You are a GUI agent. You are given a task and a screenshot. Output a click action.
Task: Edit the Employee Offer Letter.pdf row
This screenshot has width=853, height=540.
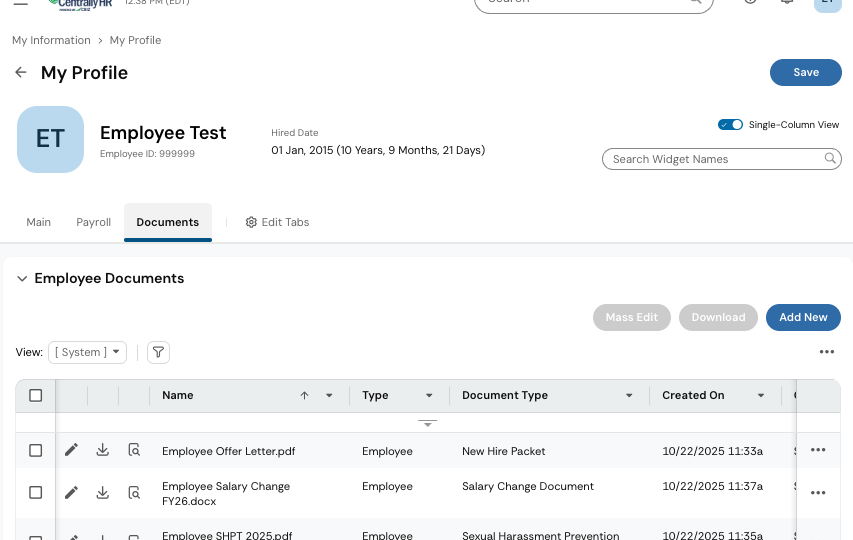71,450
